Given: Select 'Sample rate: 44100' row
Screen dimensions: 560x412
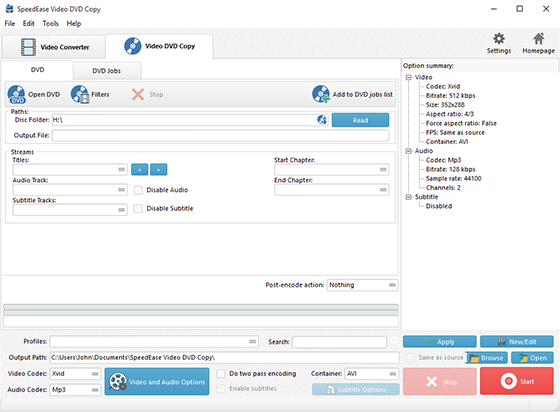Looking at the screenshot, I should (454, 179).
